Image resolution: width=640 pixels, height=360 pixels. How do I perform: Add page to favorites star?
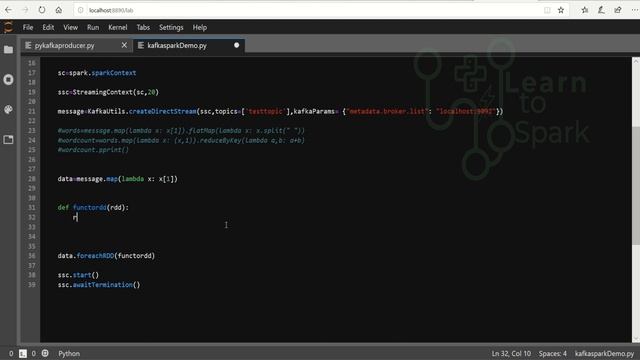pyautogui.click(x=561, y=10)
